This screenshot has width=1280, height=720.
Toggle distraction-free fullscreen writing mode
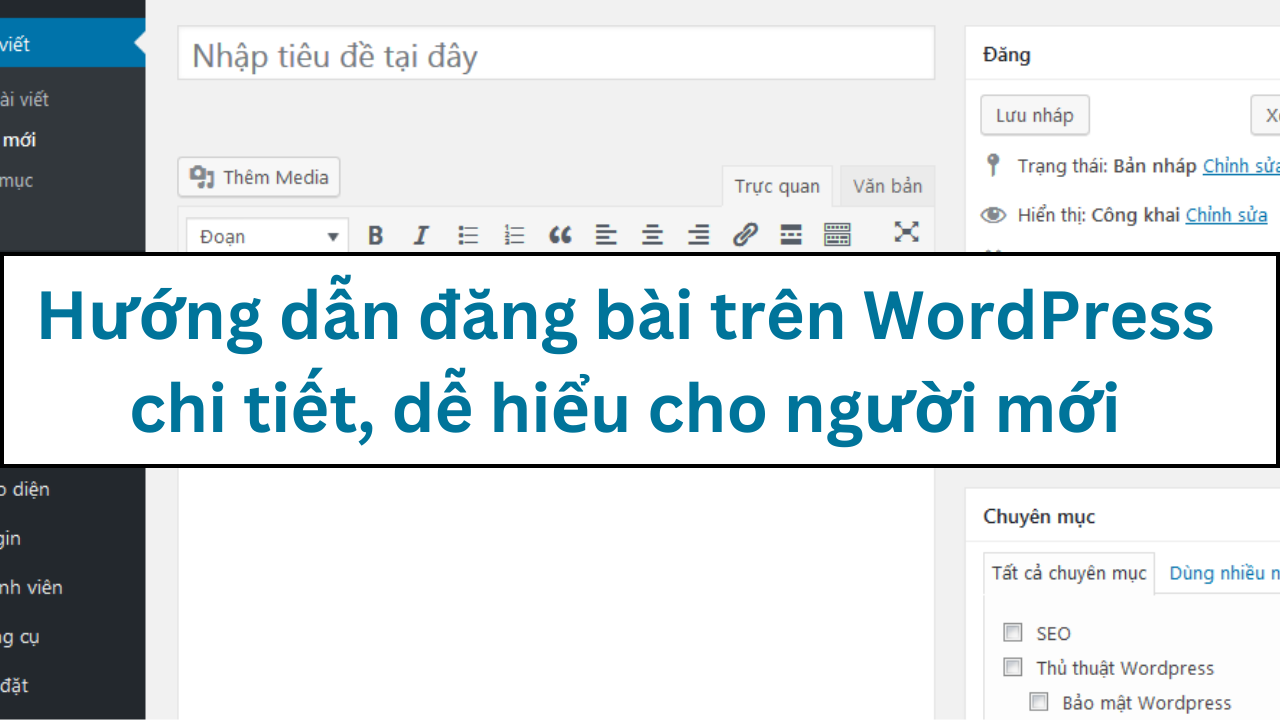[906, 232]
